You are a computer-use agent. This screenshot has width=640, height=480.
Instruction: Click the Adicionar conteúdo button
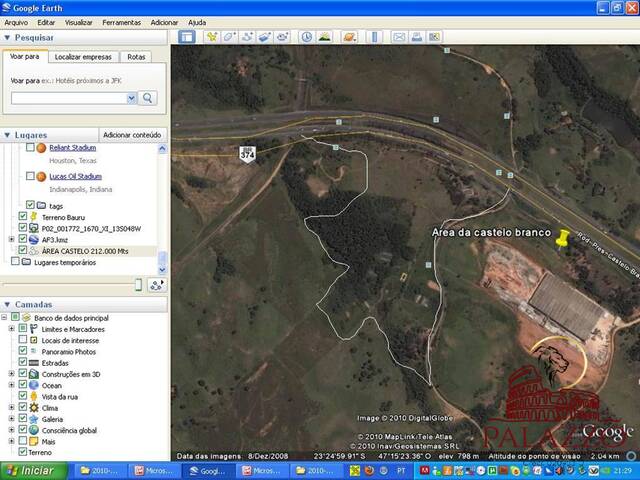(x=132, y=135)
